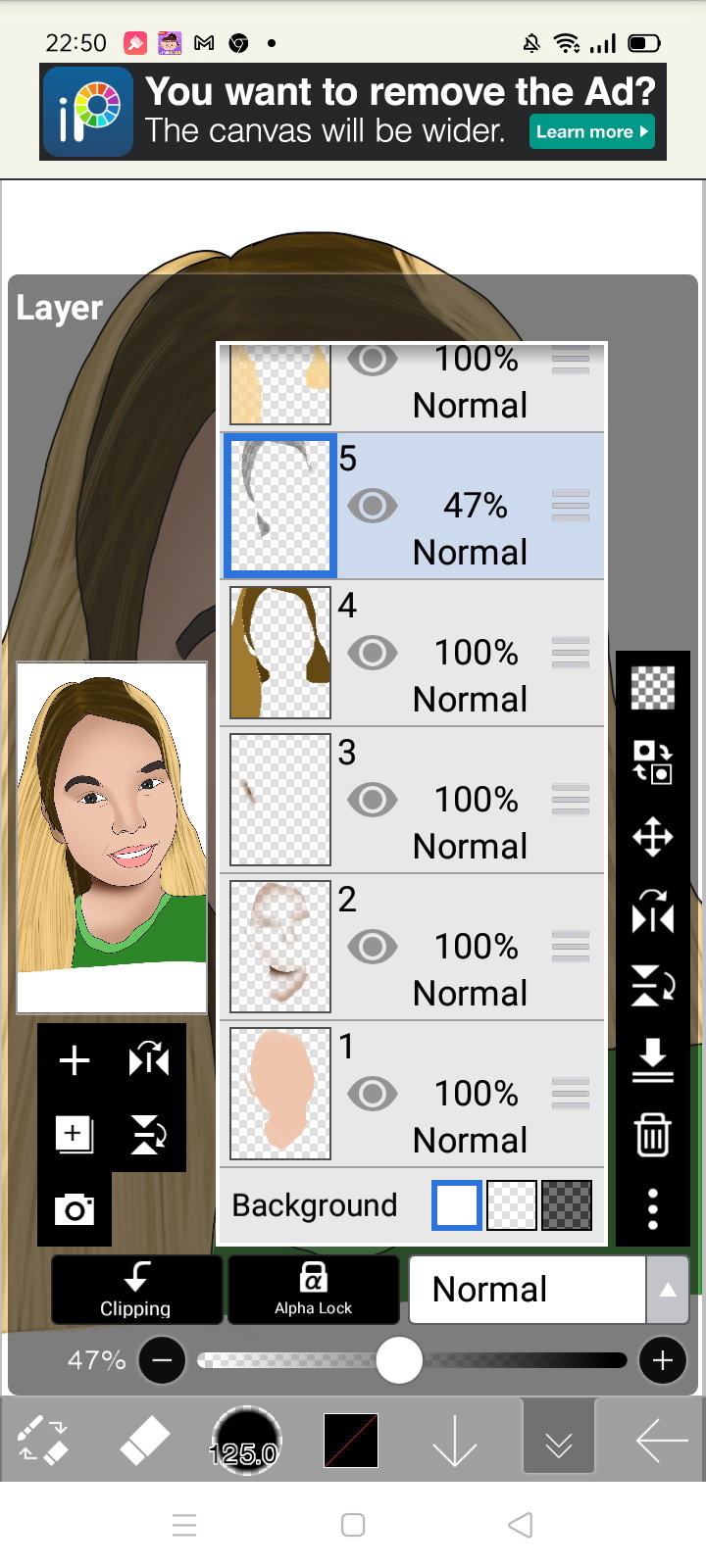Screen dimensions: 706x1568
Task: Select layer 1 skin base row
Action: [412, 1094]
